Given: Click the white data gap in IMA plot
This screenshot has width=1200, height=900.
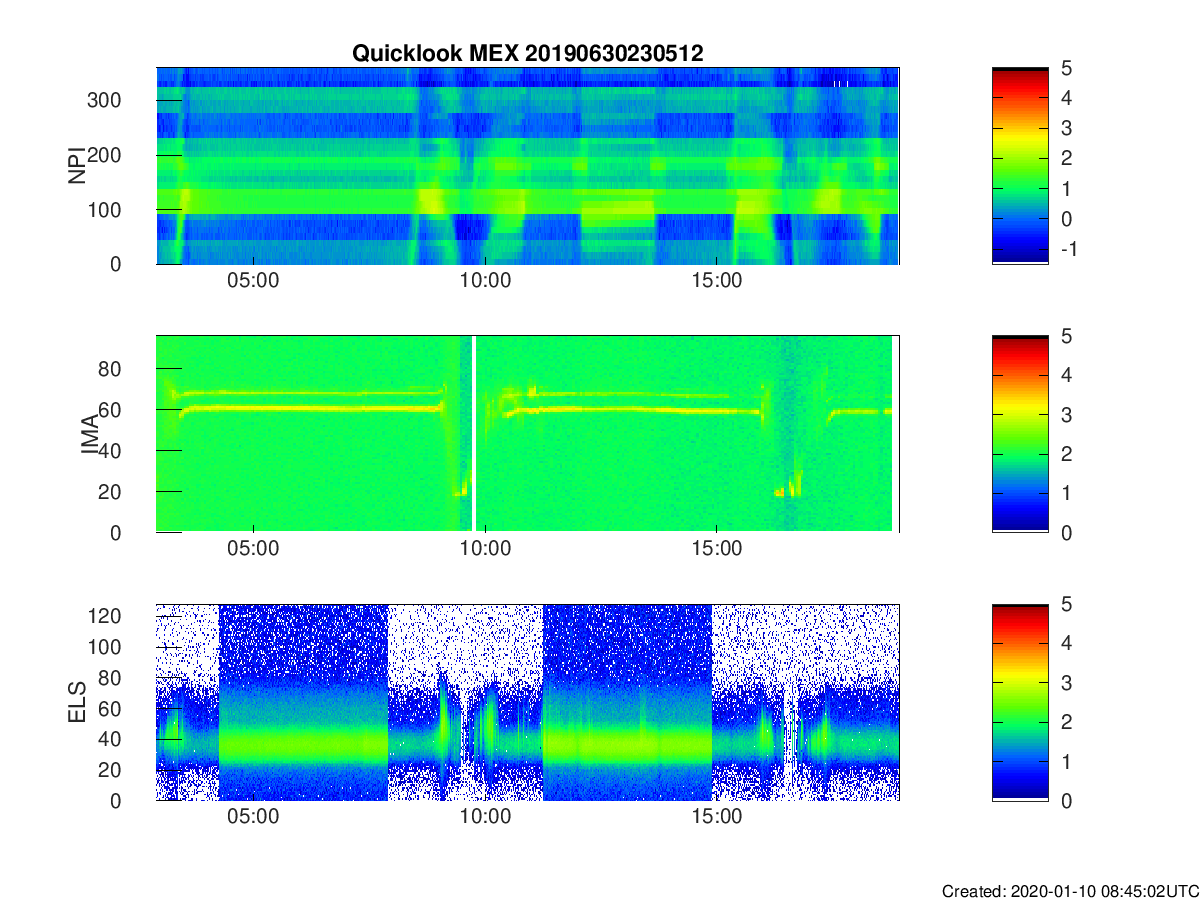Looking at the screenshot, I should (x=473, y=434).
